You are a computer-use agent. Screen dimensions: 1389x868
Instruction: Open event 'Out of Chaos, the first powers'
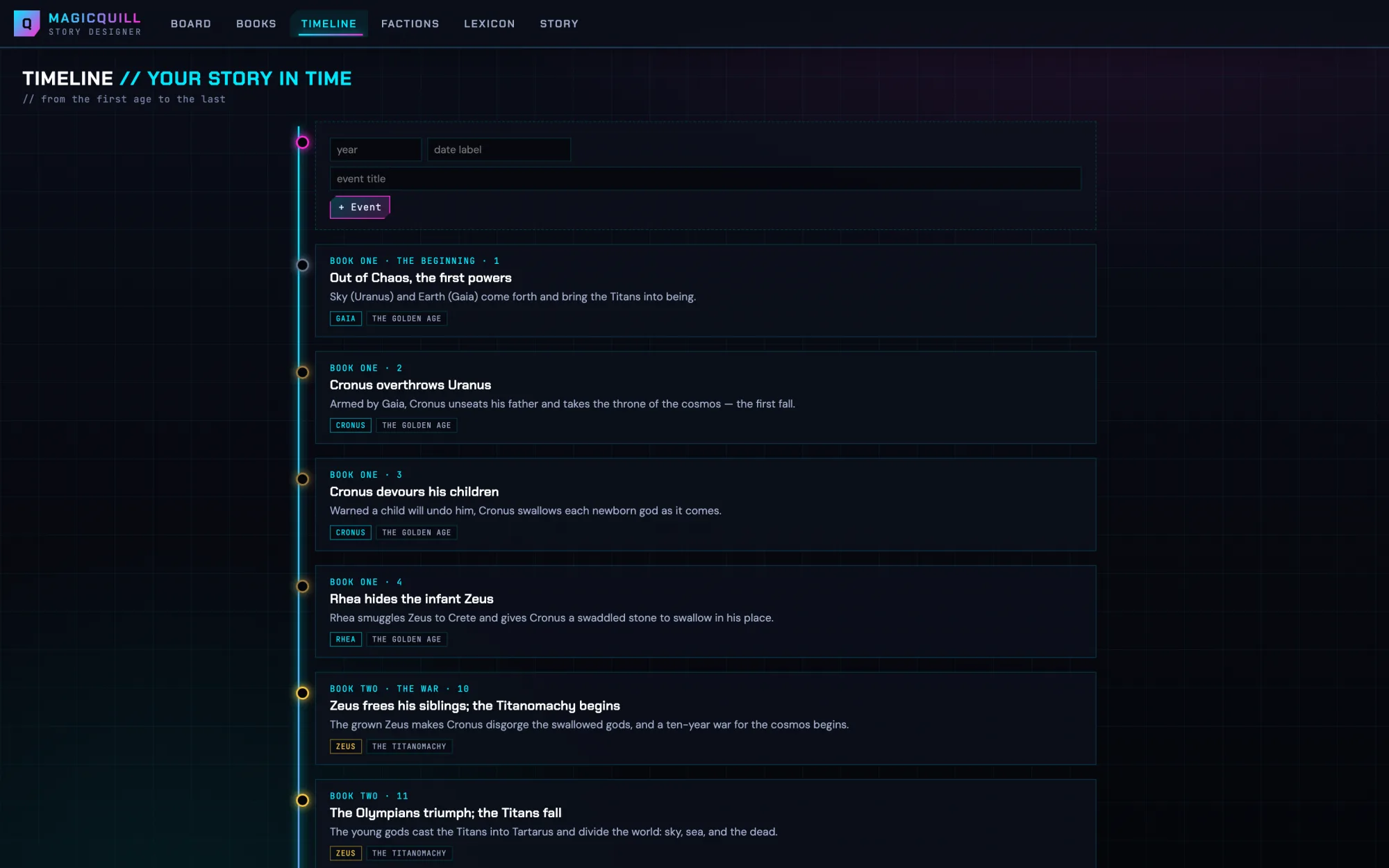[x=420, y=278]
